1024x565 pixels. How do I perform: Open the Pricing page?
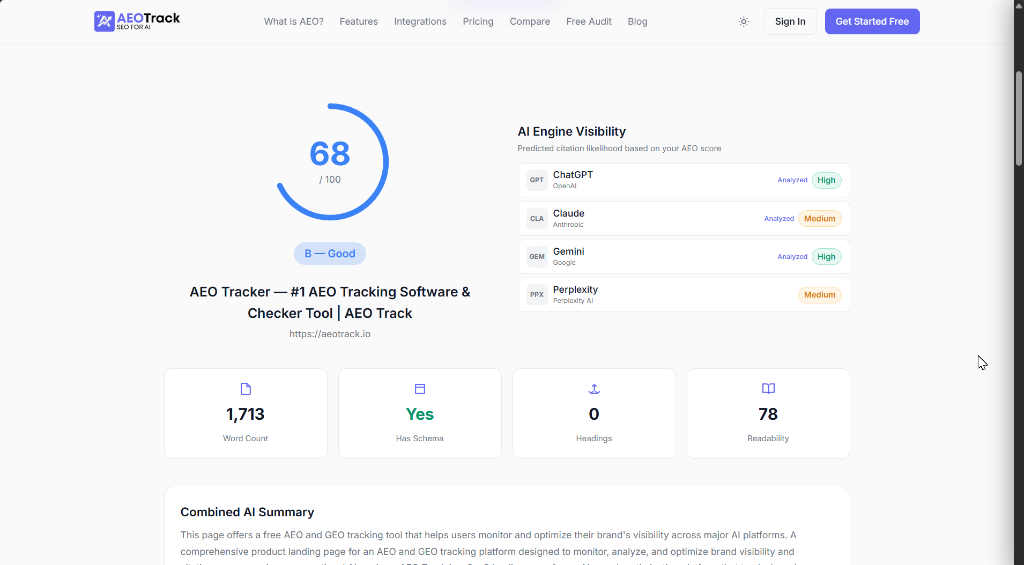pos(478,22)
